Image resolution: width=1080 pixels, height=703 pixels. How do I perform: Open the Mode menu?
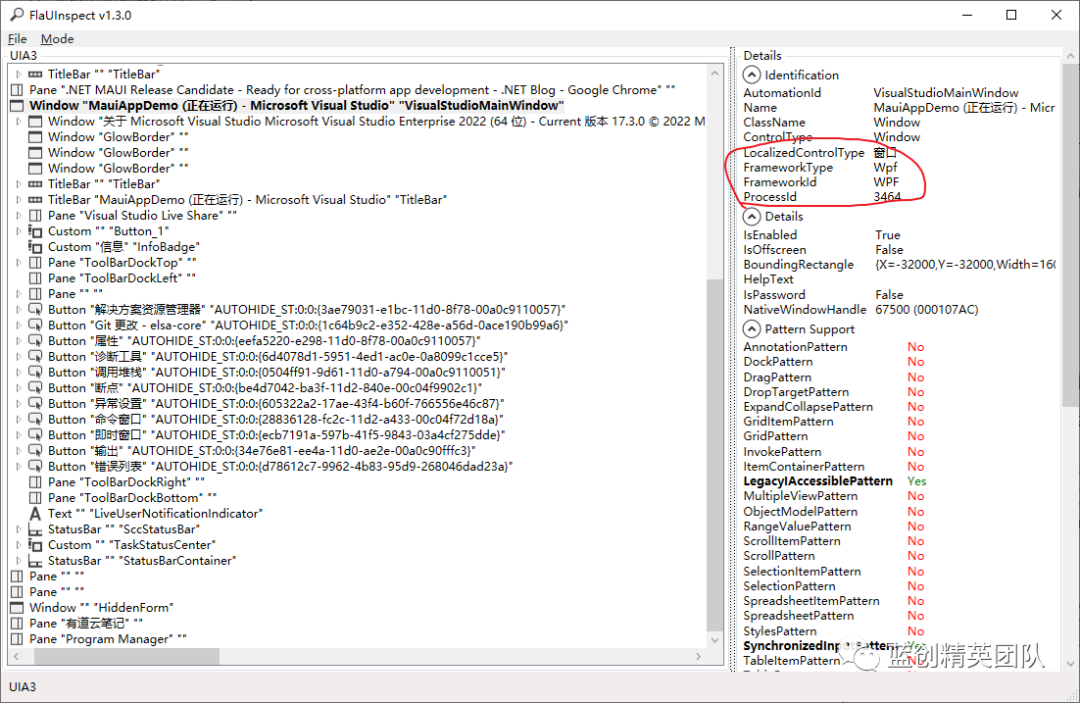pos(57,39)
